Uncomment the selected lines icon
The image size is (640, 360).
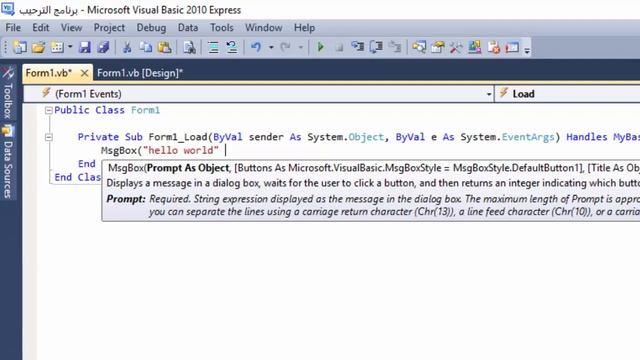coord(232,47)
